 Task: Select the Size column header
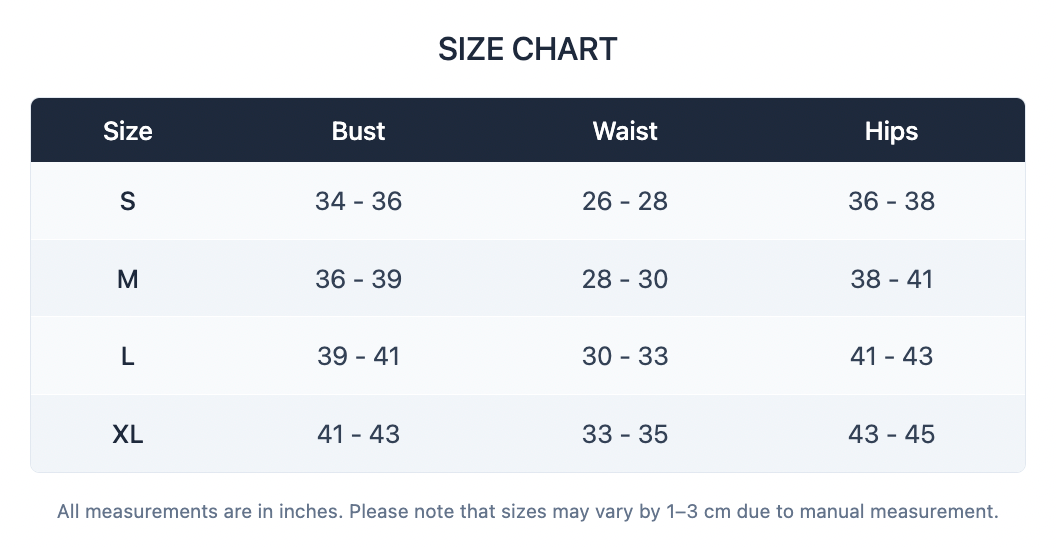click(x=127, y=131)
